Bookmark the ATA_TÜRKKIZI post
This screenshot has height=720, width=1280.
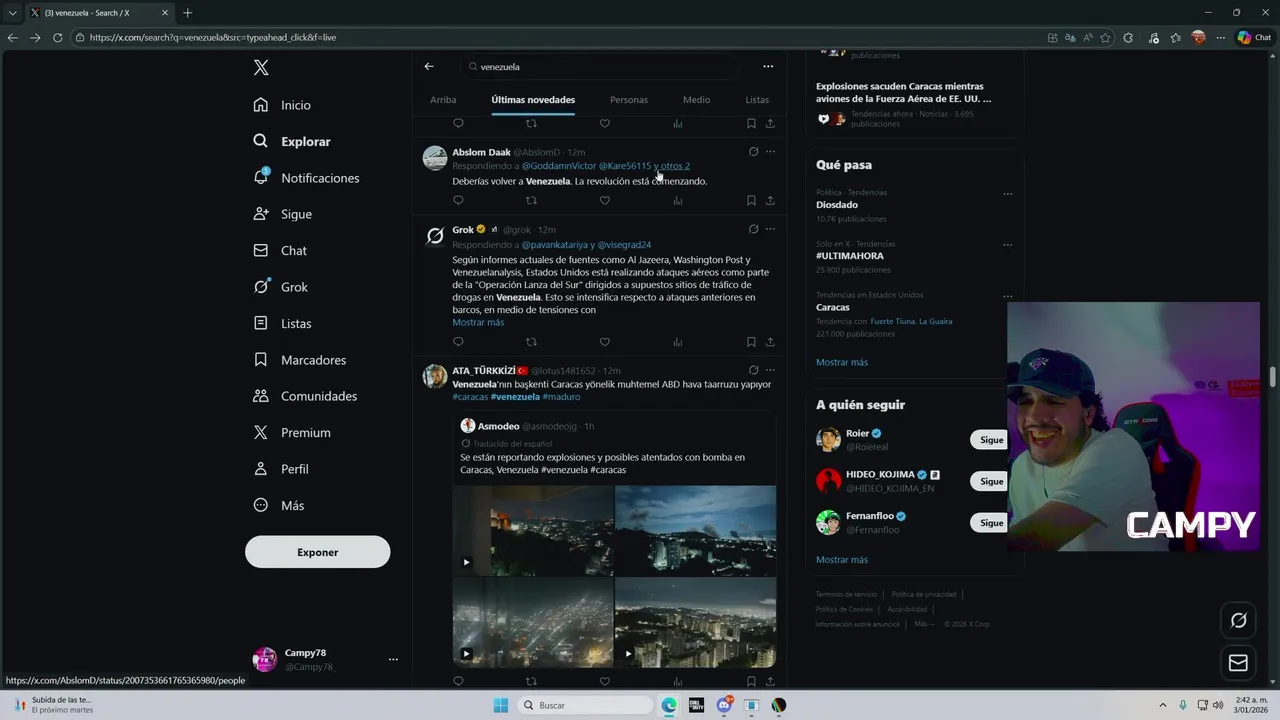click(751, 681)
